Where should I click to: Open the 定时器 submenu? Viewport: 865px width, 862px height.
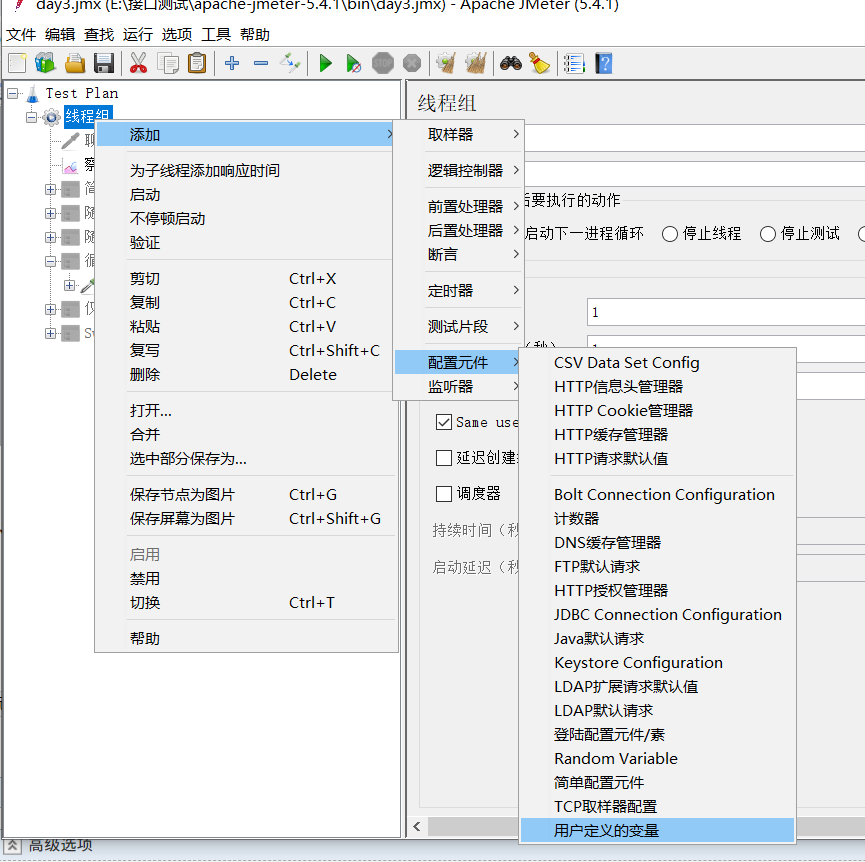click(x=458, y=291)
